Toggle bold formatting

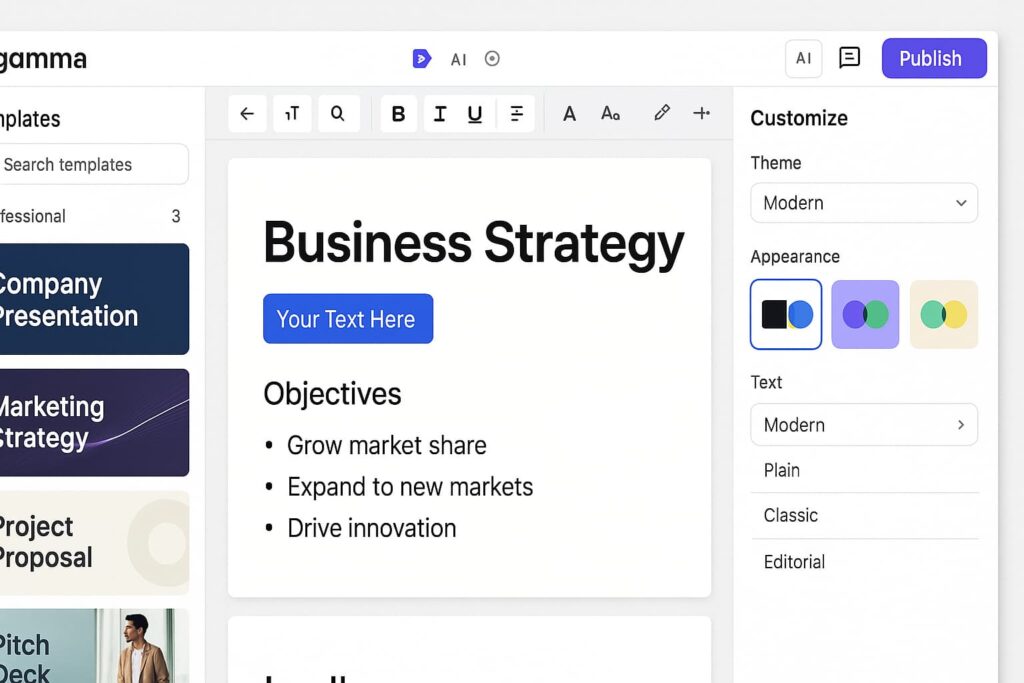point(398,114)
